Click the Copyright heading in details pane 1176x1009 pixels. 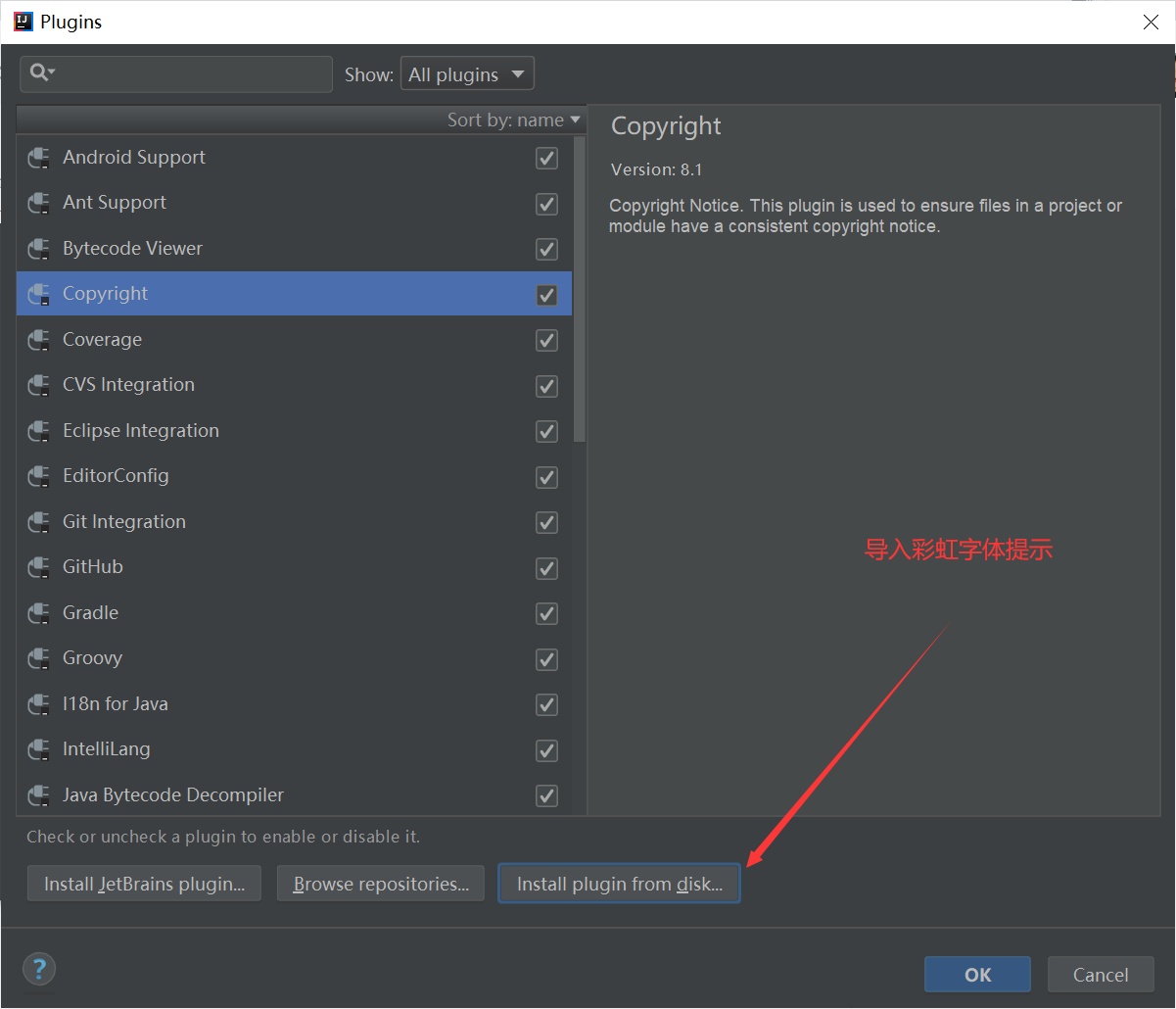pyautogui.click(x=666, y=126)
